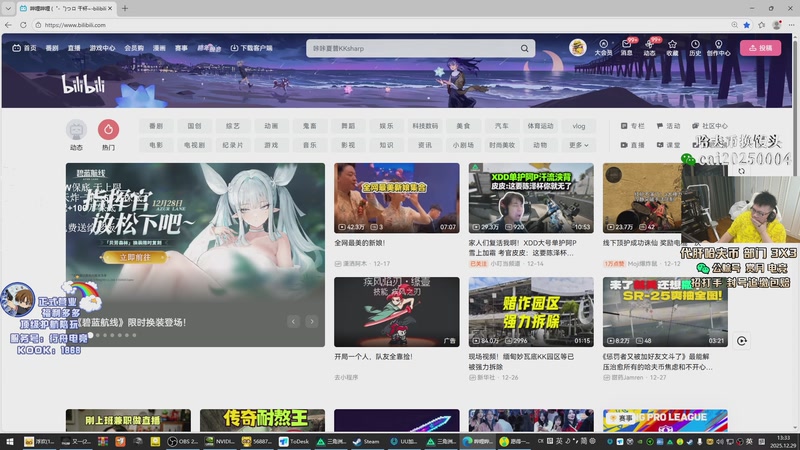Open 诈骗园区强力拆除 video thumbnail
This screenshot has width=800, height=450.
tap(531, 312)
